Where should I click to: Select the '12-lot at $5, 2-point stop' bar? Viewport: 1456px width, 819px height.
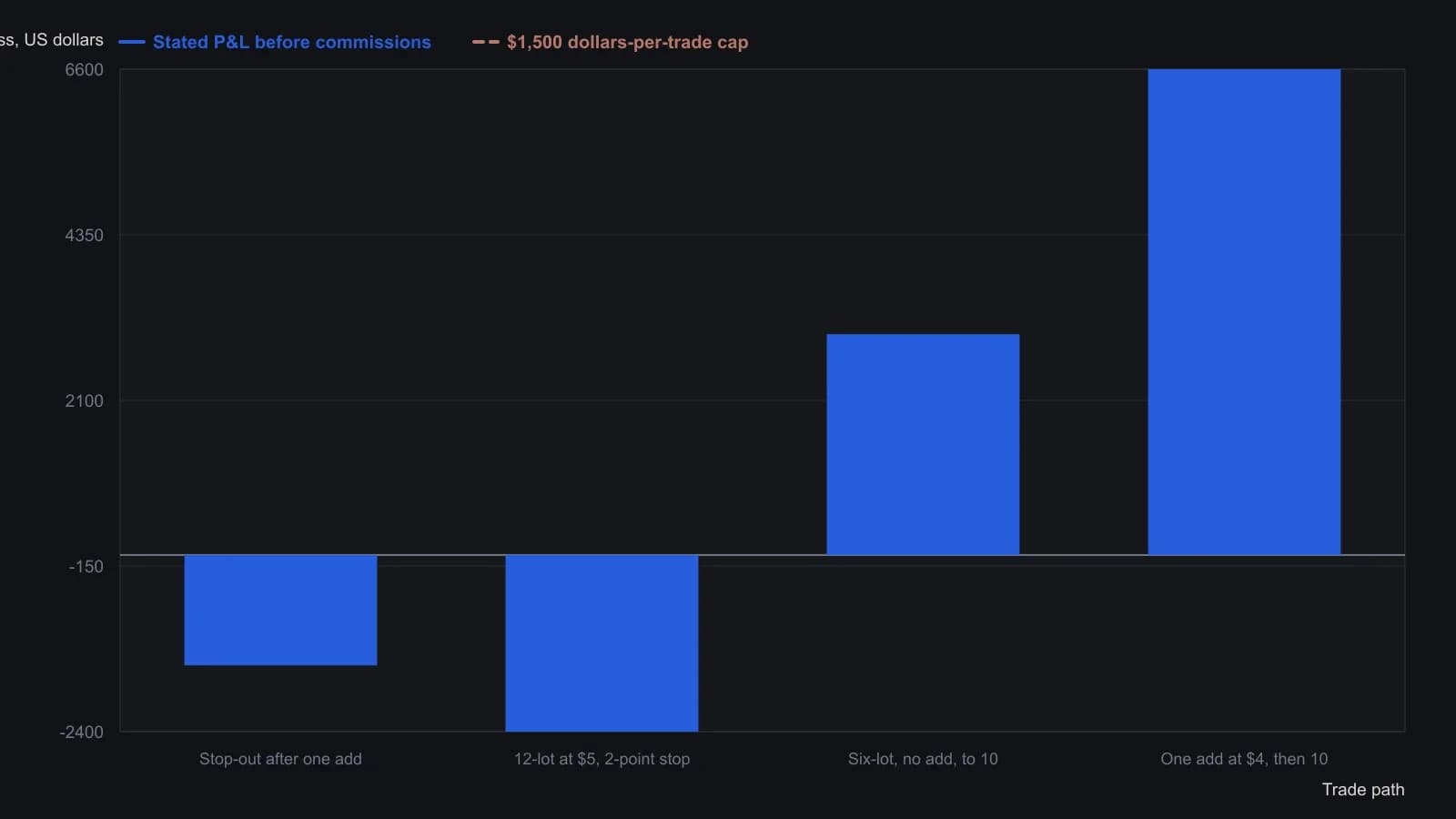click(602, 643)
